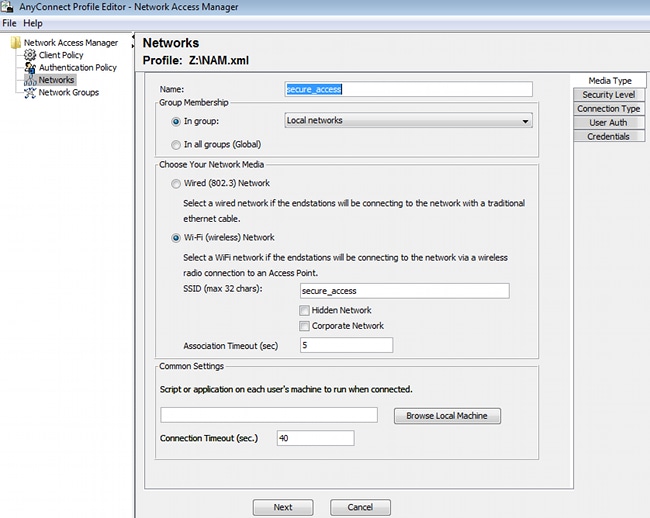The height and width of the screenshot is (518, 650).
Task: Enable the Corporate Network checkbox
Action: click(x=304, y=326)
